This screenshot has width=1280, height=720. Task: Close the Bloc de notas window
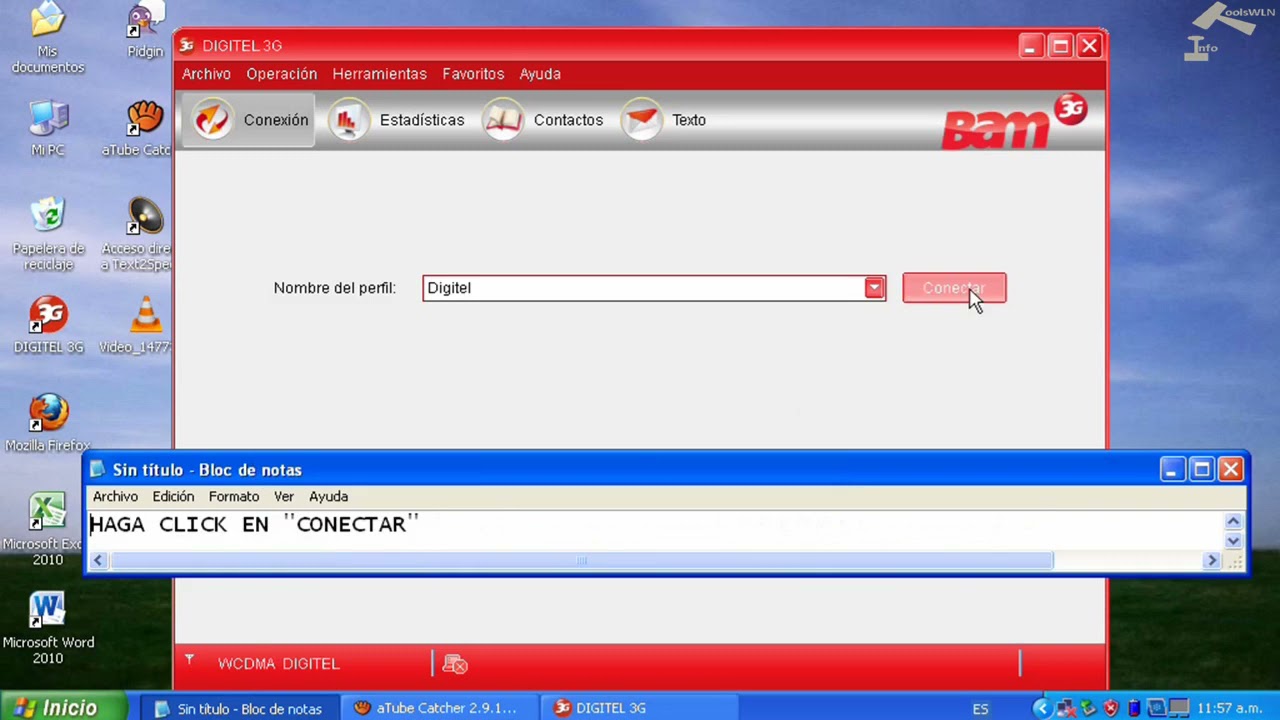point(1230,469)
